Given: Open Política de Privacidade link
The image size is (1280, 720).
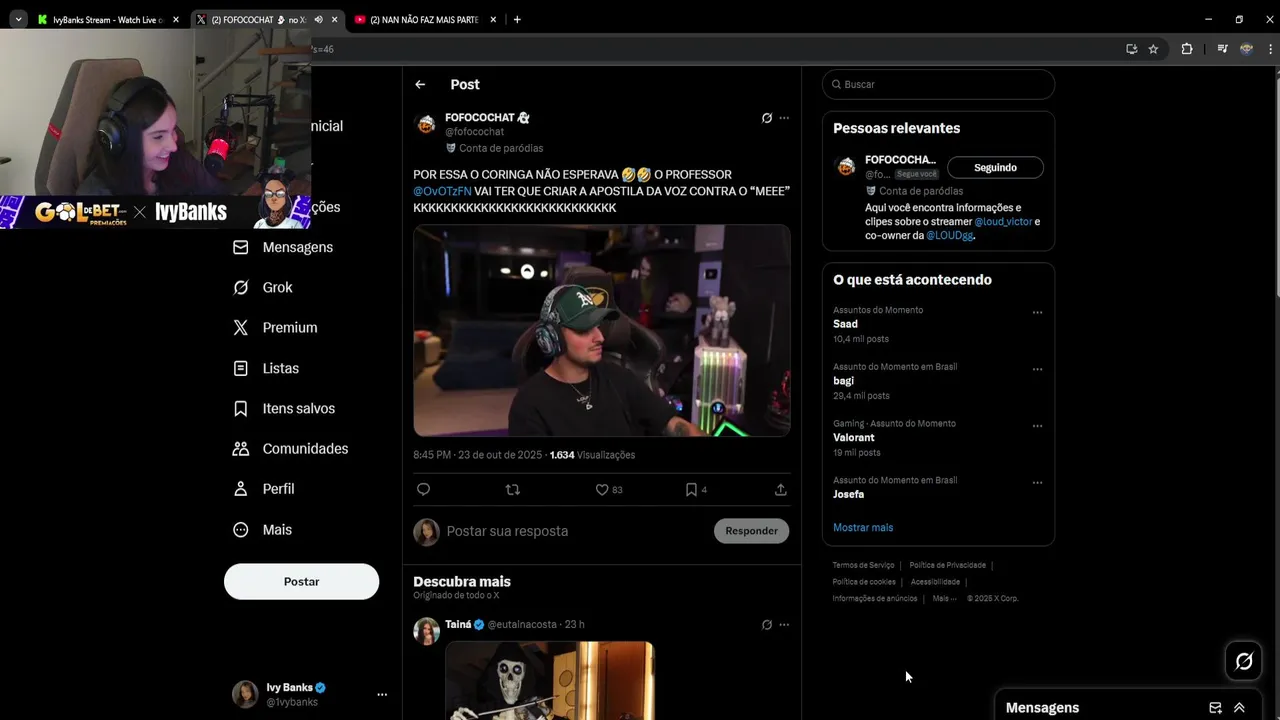Looking at the screenshot, I should pyautogui.click(x=947, y=565).
